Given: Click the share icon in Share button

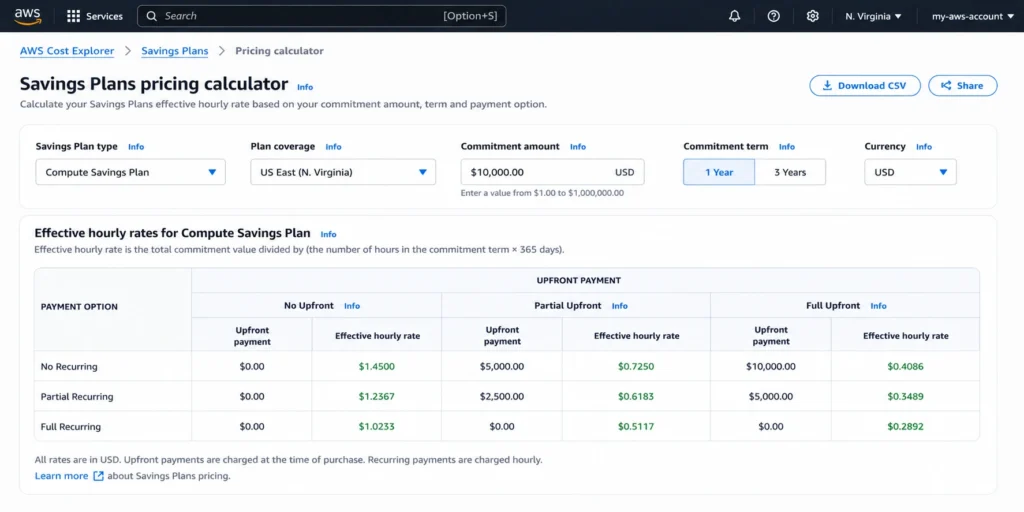Looking at the screenshot, I should point(946,86).
